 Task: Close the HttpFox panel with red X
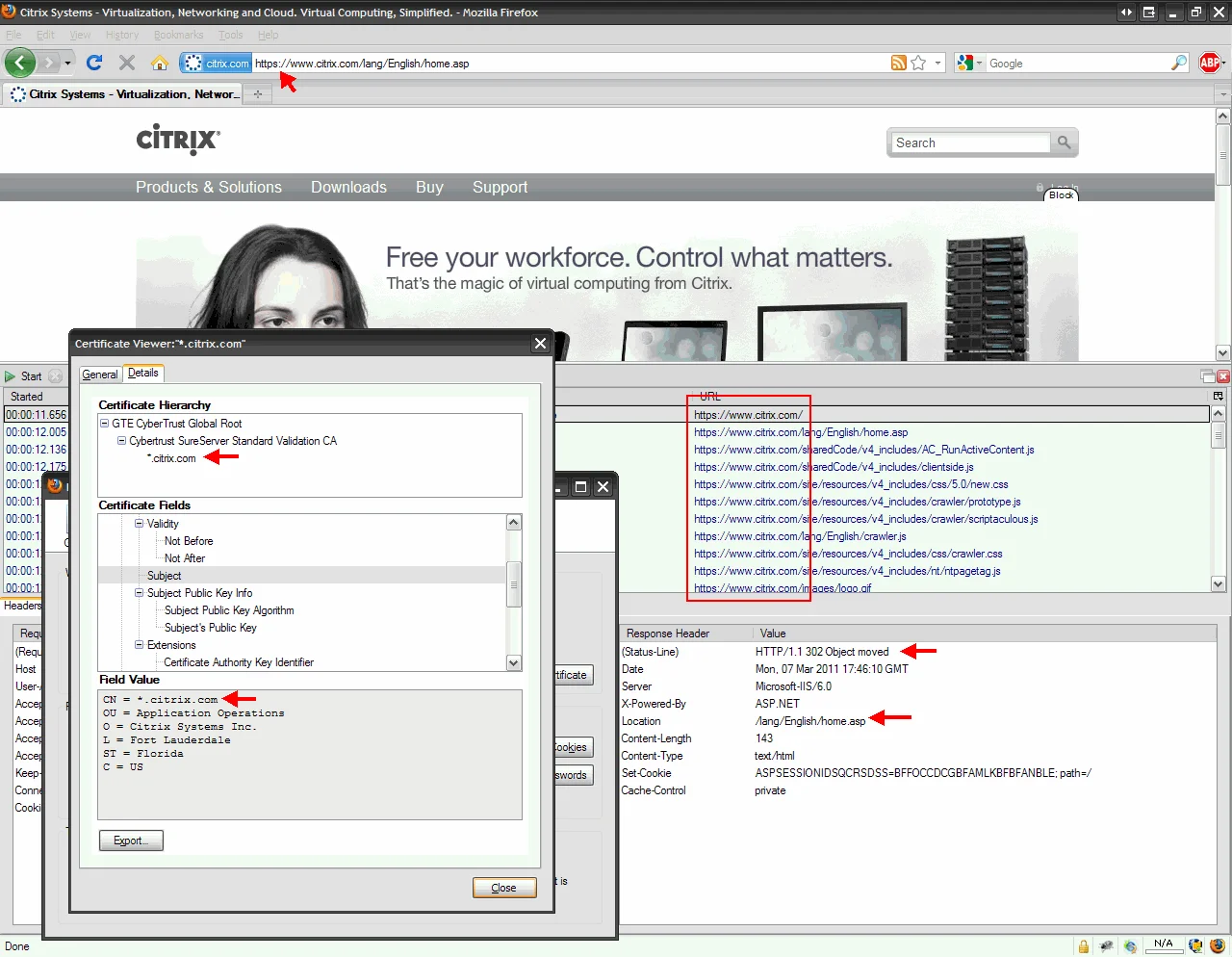pos(1223,376)
